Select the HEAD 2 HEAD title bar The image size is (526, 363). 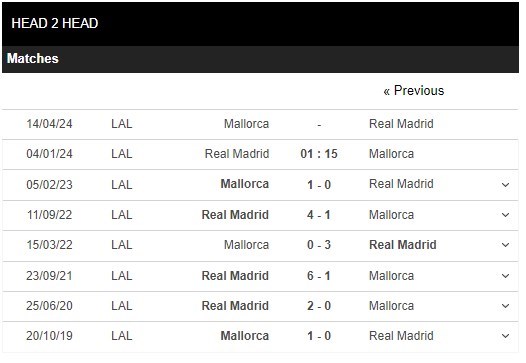pyautogui.click(x=260, y=23)
